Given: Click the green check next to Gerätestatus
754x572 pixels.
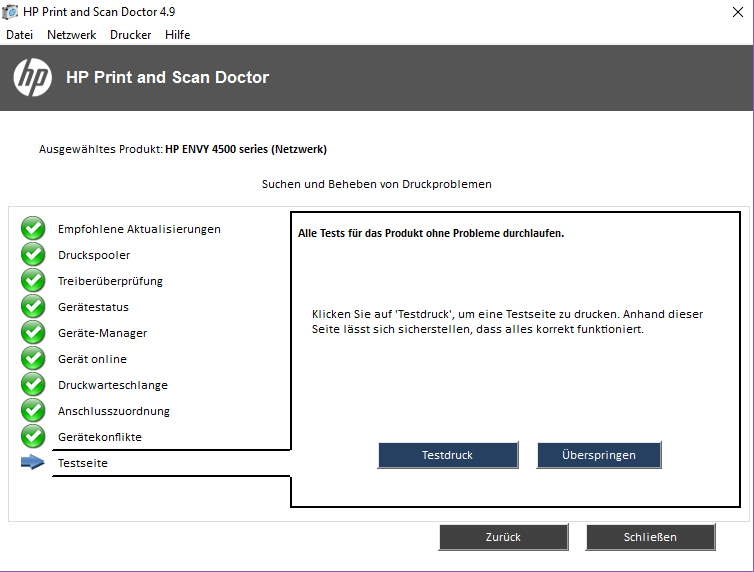Looking at the screenshot, I should coord(33,306).
